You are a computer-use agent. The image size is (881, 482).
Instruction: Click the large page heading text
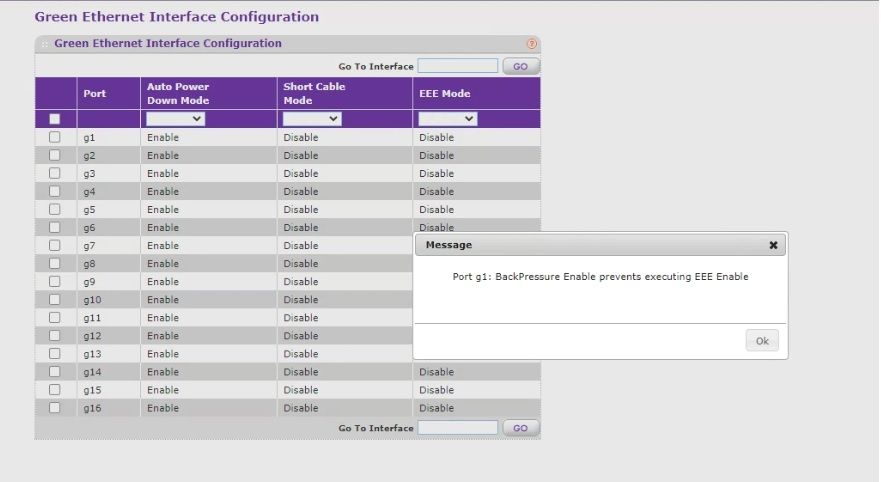(x=176, y=17)
